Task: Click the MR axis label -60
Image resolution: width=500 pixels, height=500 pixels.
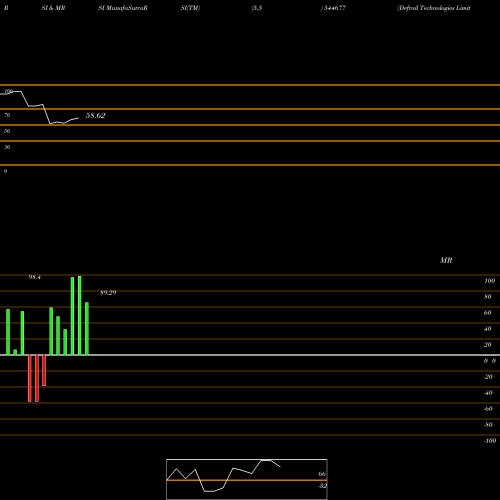Action: point(488,409)
